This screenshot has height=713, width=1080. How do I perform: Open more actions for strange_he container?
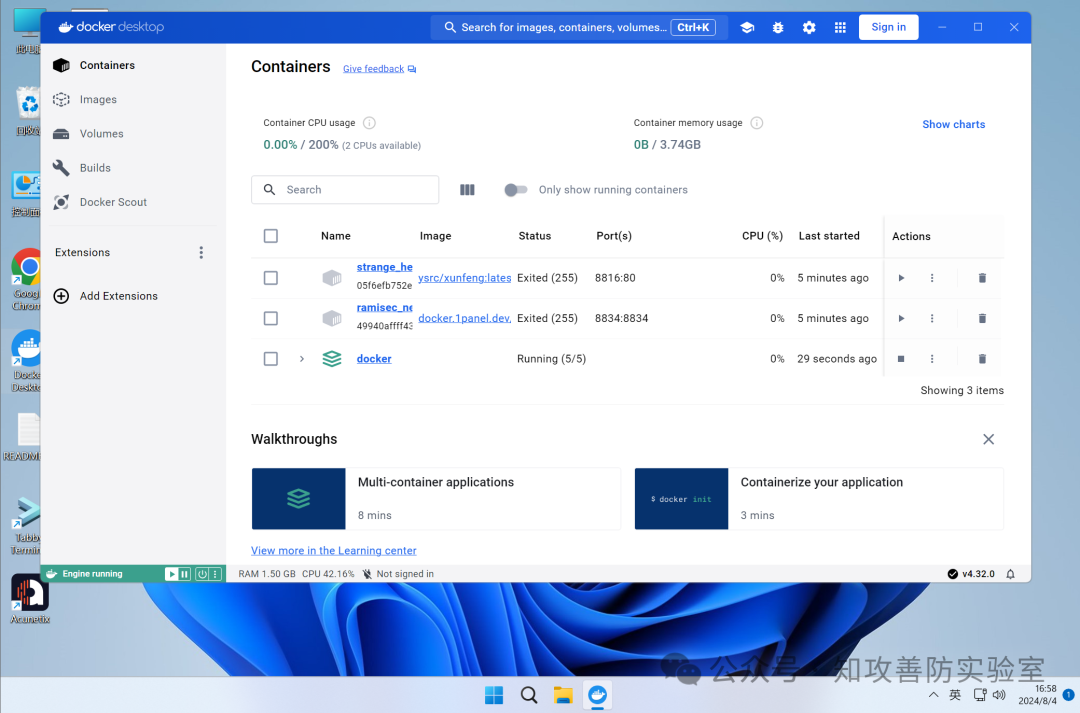[x=932, y=278]
